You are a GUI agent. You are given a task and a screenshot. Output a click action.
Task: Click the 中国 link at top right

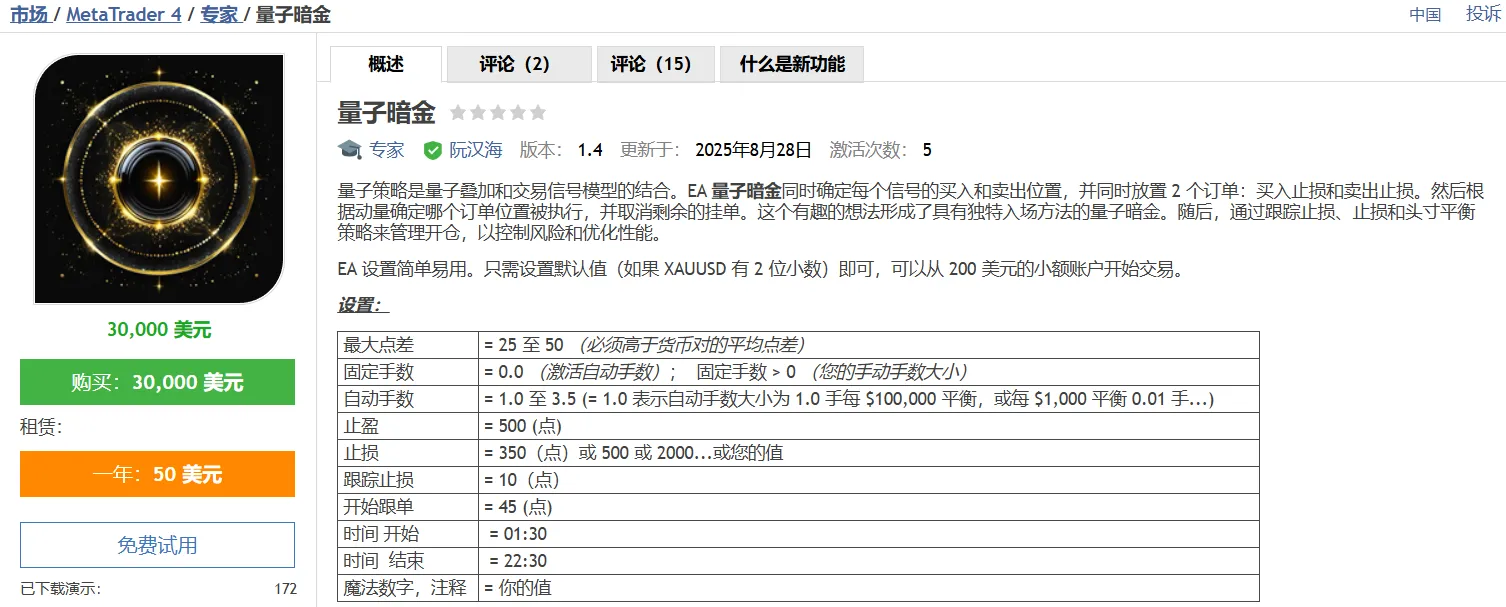point(1425,14)
